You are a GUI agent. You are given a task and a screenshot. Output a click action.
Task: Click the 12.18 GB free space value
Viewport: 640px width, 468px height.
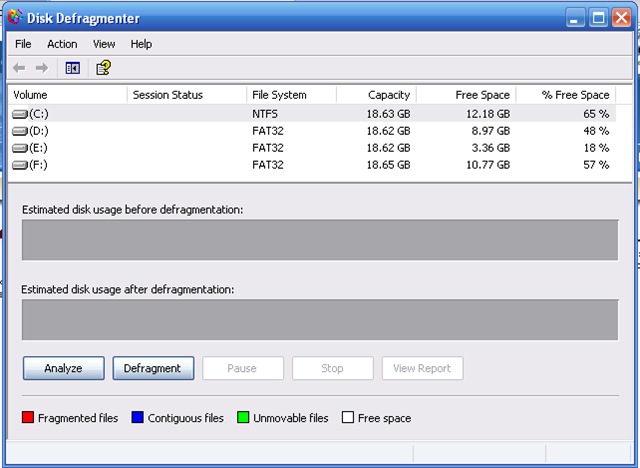[488, 114]
